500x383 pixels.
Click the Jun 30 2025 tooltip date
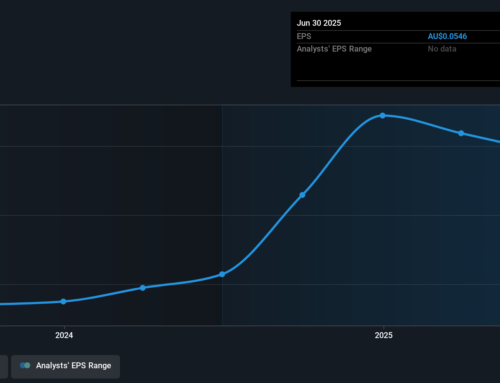pos(319,23)
